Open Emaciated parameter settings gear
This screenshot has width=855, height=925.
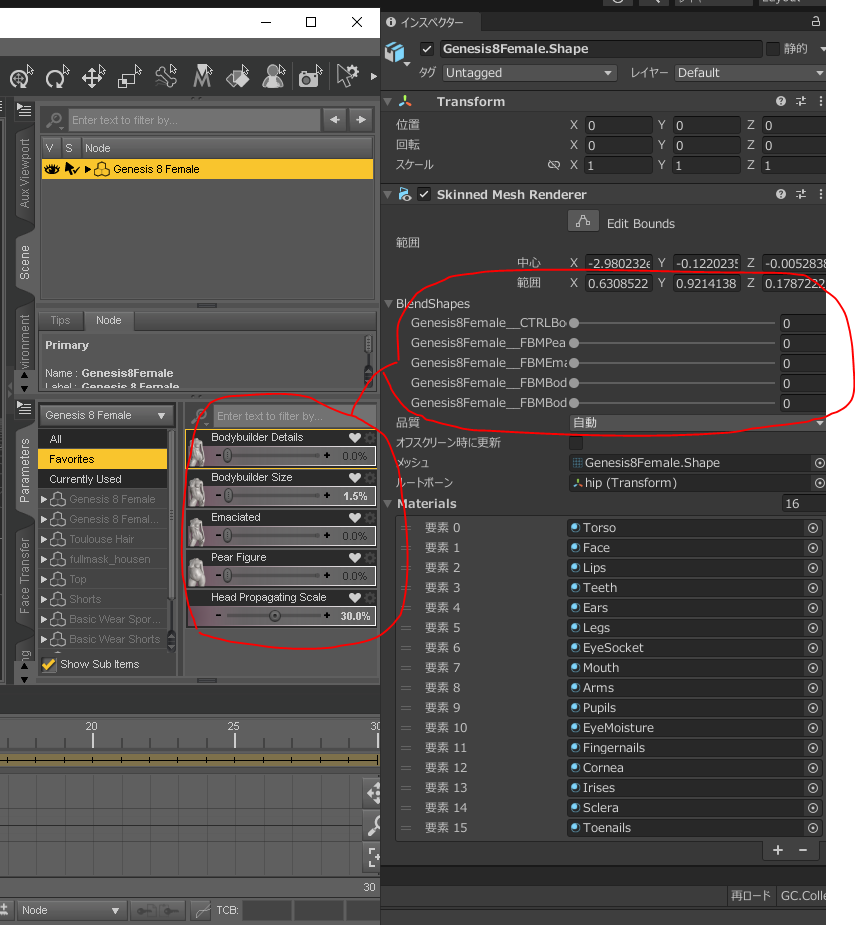tap(370, 517)
